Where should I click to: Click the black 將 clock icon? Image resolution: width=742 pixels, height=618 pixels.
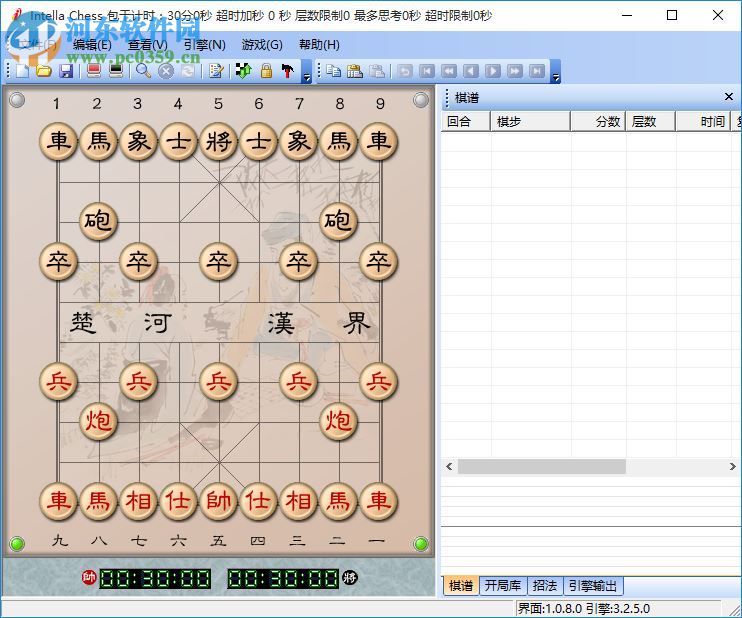pyautogui.click(x=350, y=577)
